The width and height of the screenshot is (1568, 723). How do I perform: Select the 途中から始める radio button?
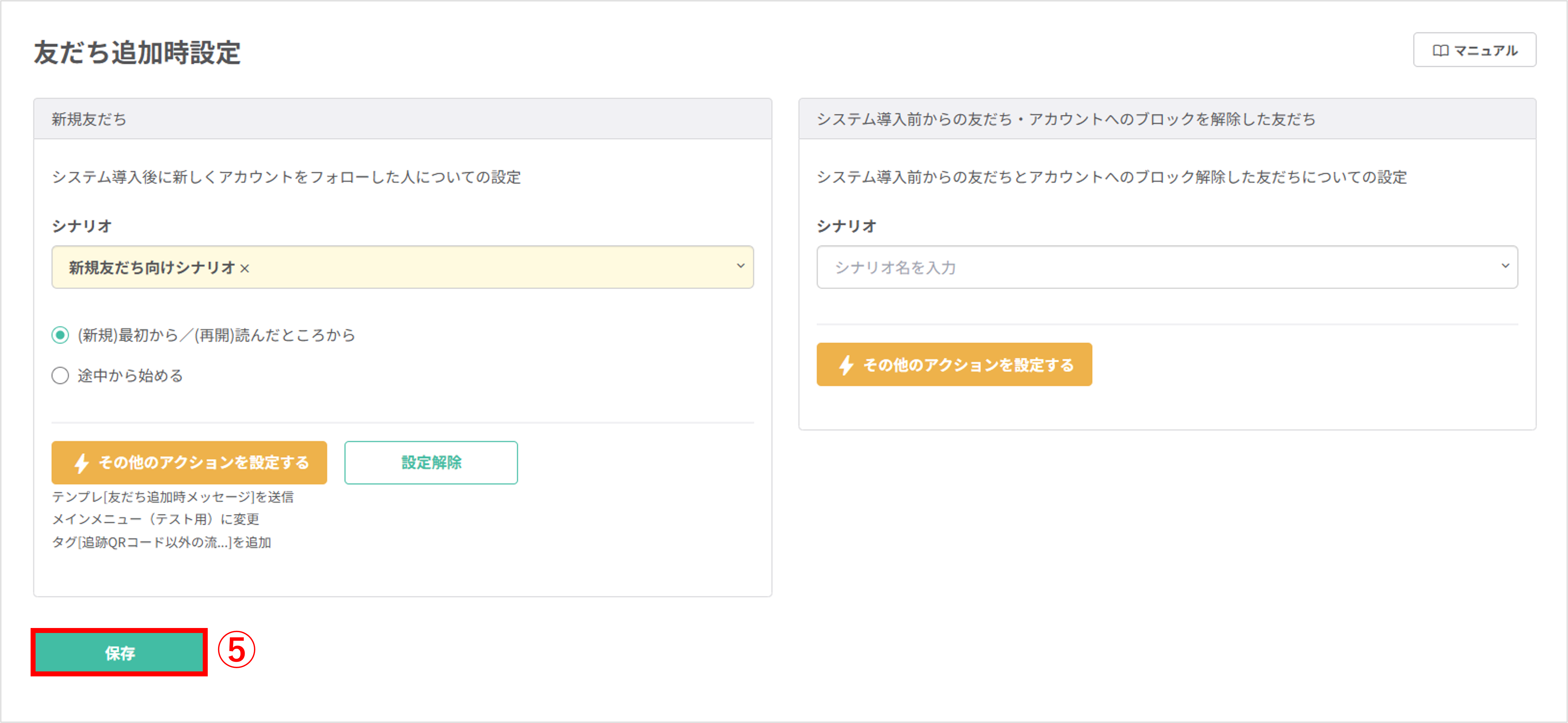[x=60, y=376]
